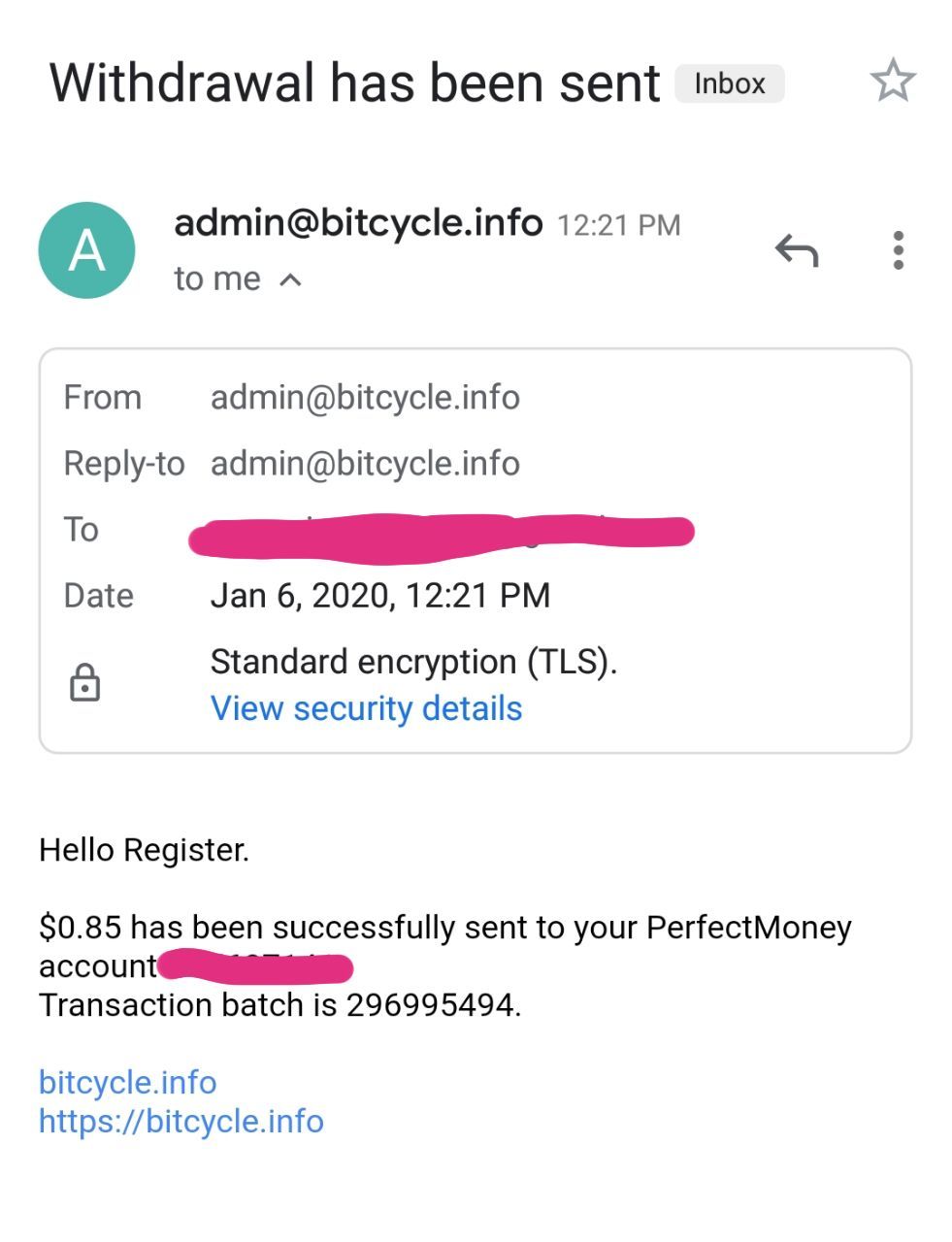Tap the sender name admin@bitcycle.info header
The height and width of the screenshot is (1242, 952).
pos(357,223)
